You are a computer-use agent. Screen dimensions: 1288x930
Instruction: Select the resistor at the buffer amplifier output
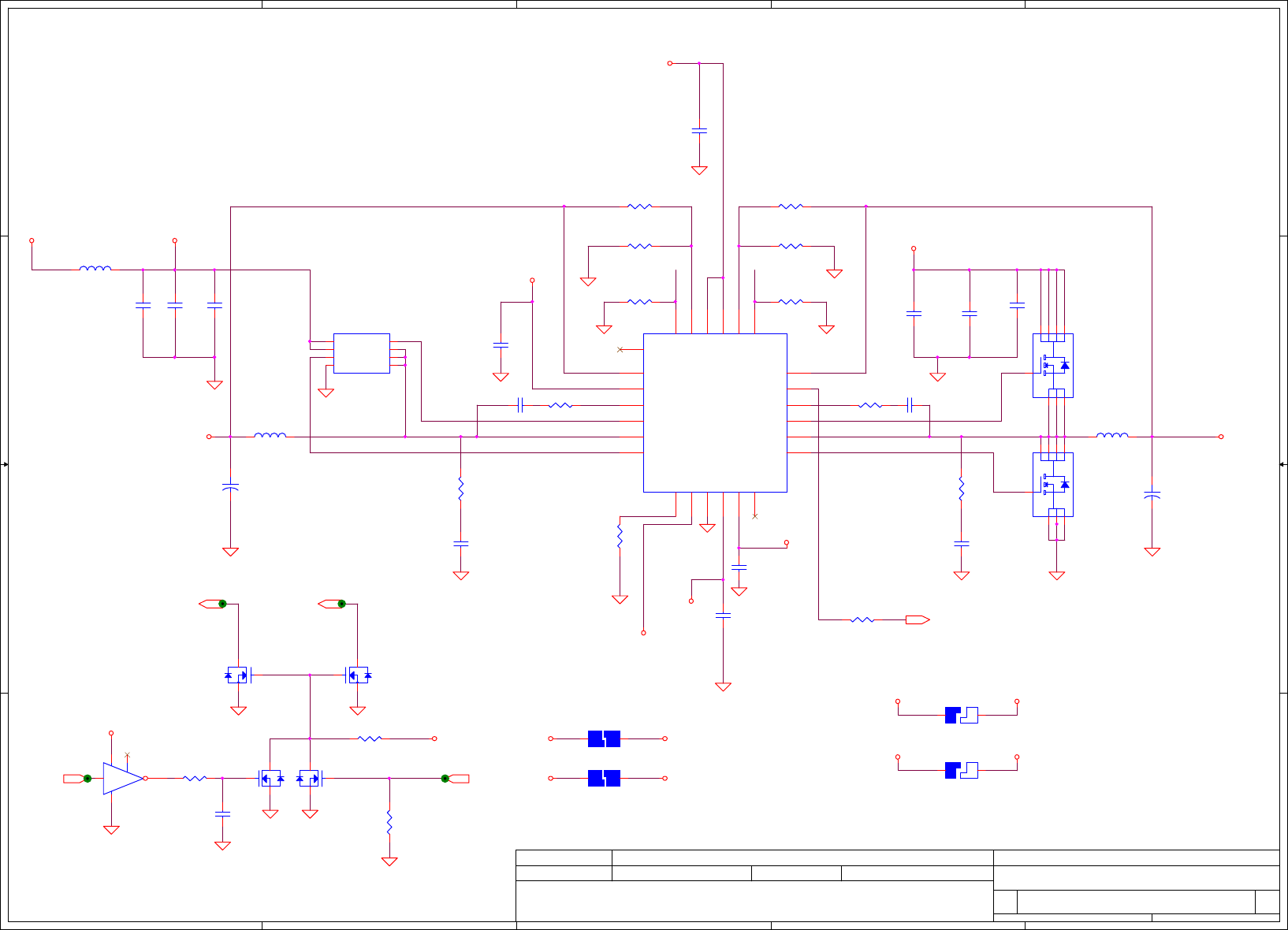(195, 778)
